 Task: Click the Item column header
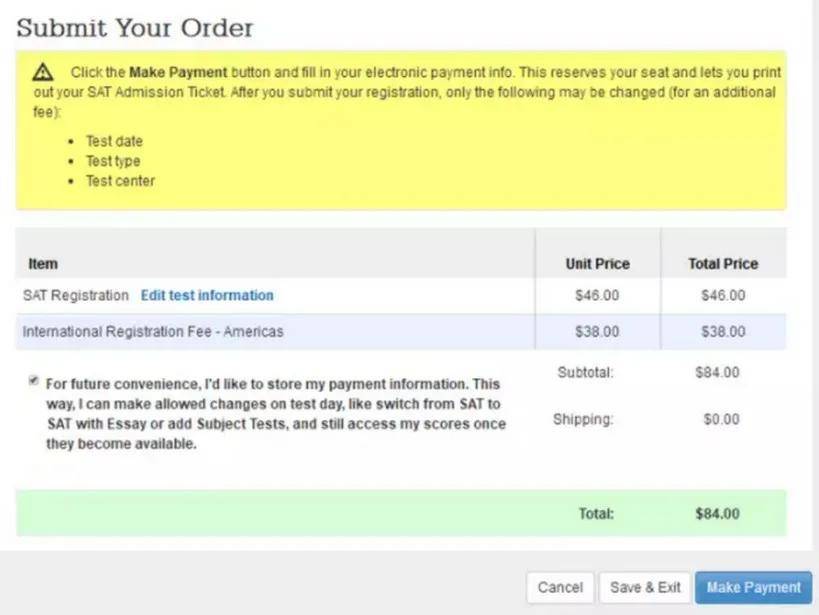(x=43, y=264)
